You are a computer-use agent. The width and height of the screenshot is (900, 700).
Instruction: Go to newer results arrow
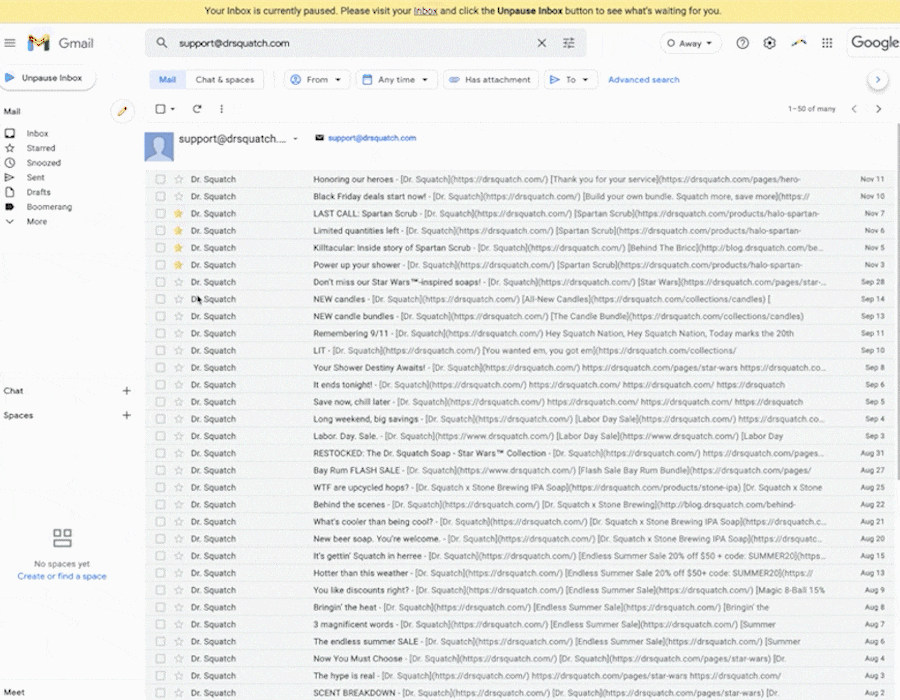(854, 109)
